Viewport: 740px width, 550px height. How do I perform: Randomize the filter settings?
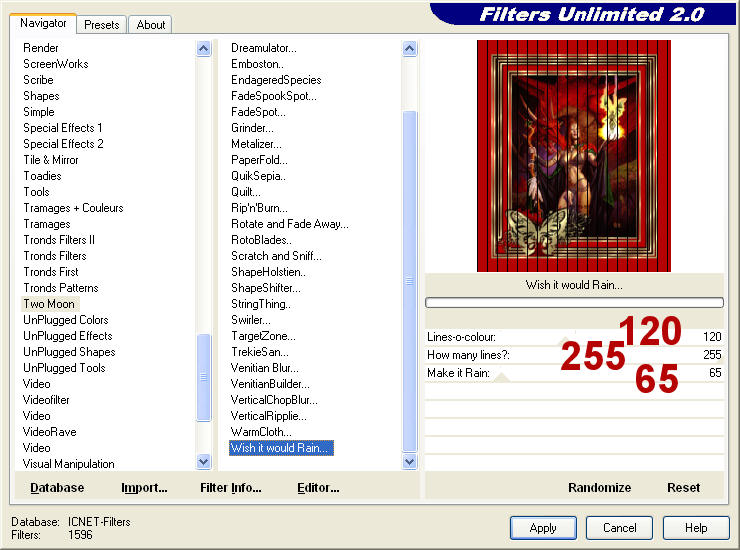pos(599,488)
